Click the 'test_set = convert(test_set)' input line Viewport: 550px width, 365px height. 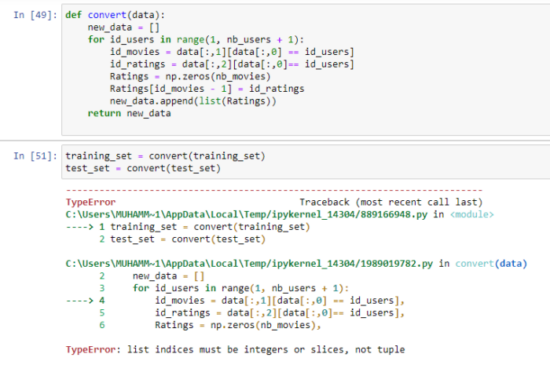coord(143,168)
